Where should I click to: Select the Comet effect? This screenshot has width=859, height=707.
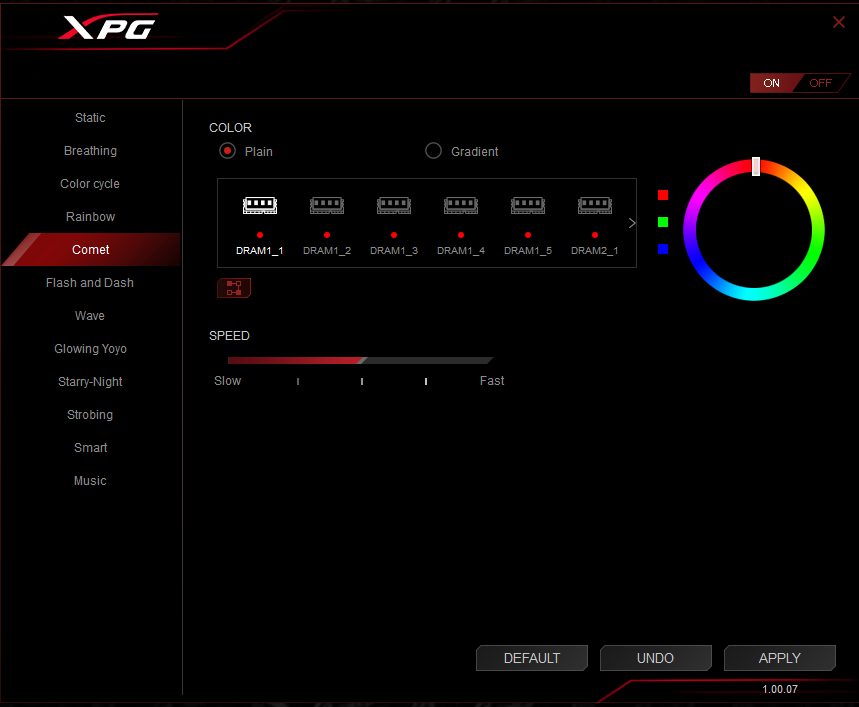coord(90,250)
